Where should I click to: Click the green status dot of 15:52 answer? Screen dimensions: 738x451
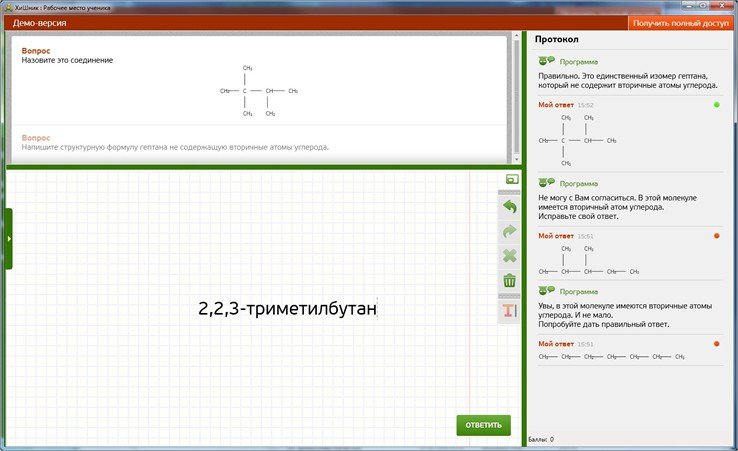(x=716, y=105)
